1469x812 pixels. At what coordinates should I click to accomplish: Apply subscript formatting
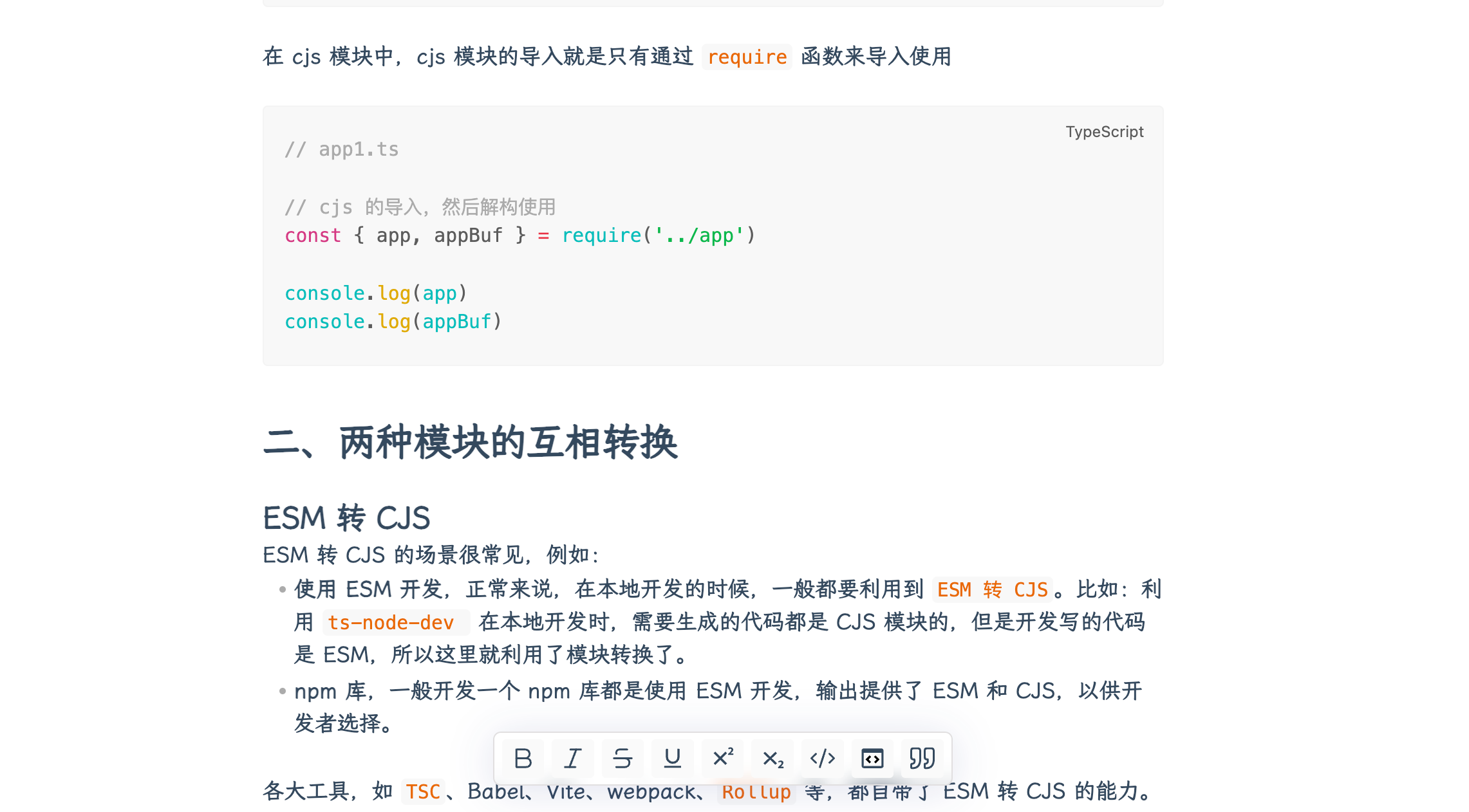pos(772,759)
